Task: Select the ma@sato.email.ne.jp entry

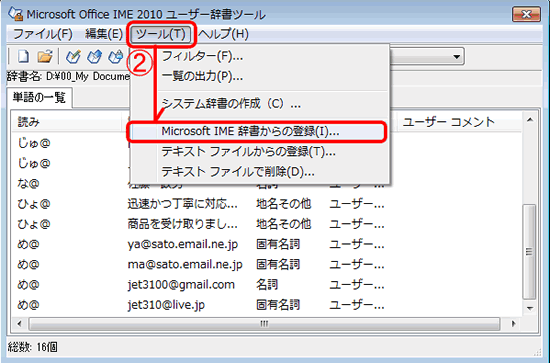Action: click(185, 264)
